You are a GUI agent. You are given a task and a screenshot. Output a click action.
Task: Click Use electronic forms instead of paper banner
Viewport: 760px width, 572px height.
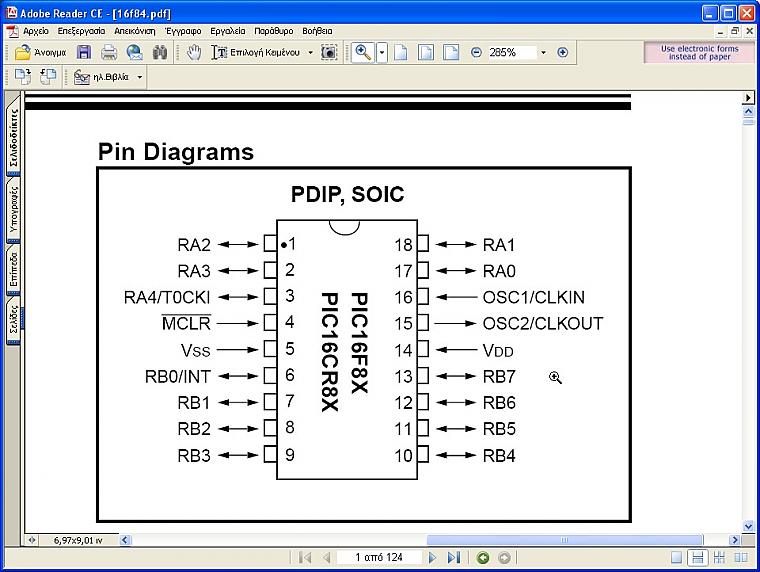pos(699,52)
